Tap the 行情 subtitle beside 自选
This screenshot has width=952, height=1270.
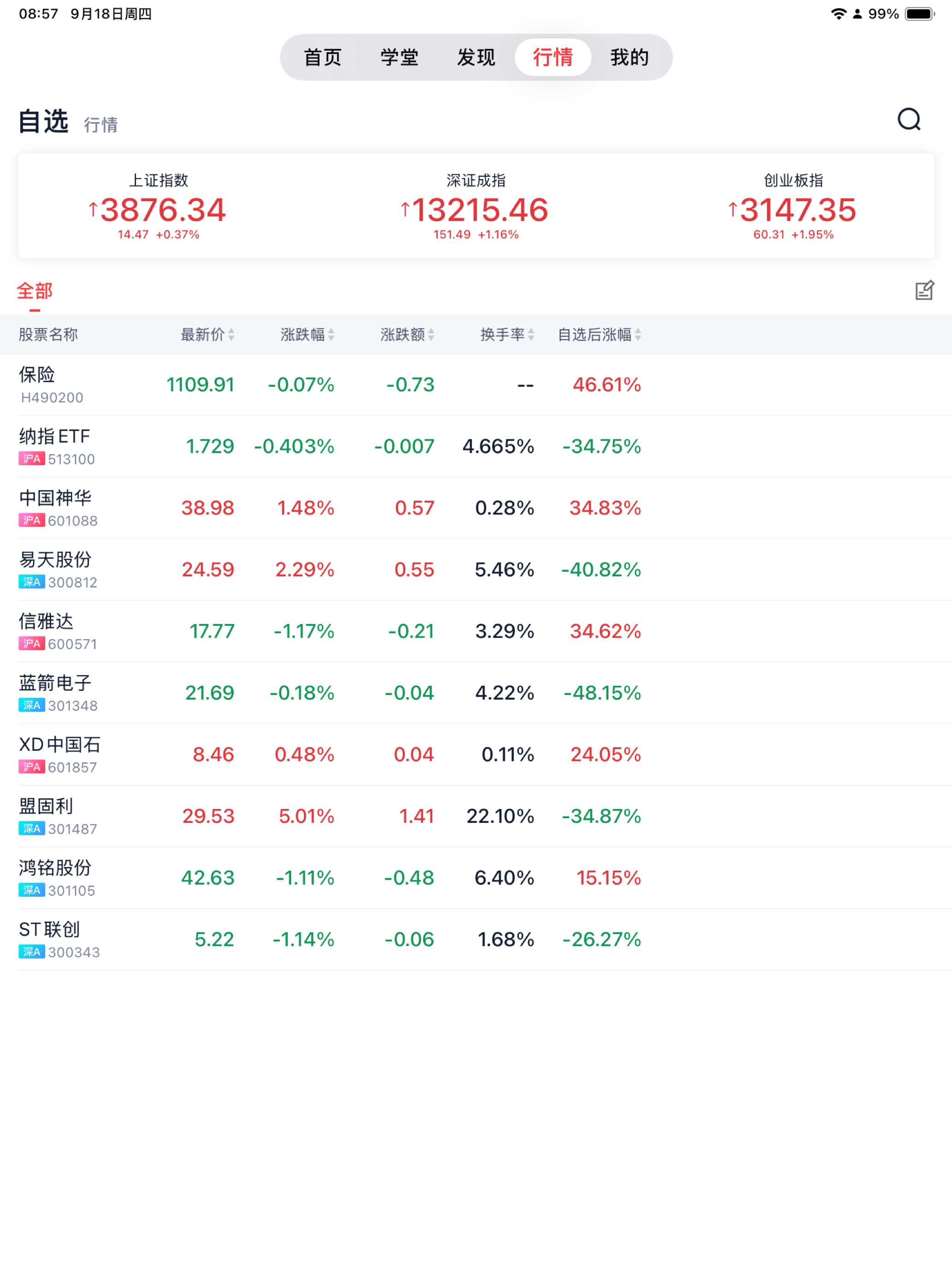click(101, 125)
